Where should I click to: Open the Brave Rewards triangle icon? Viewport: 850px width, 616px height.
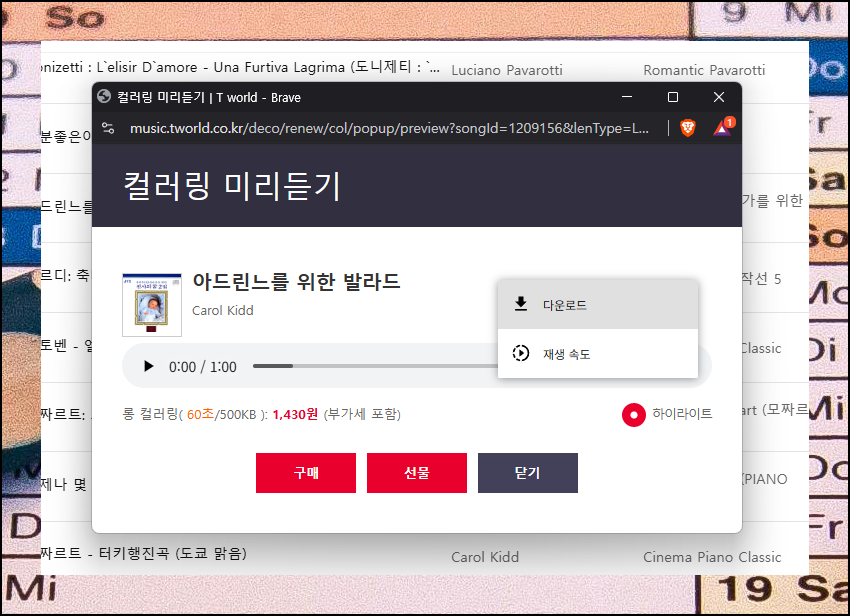point(723,127)
